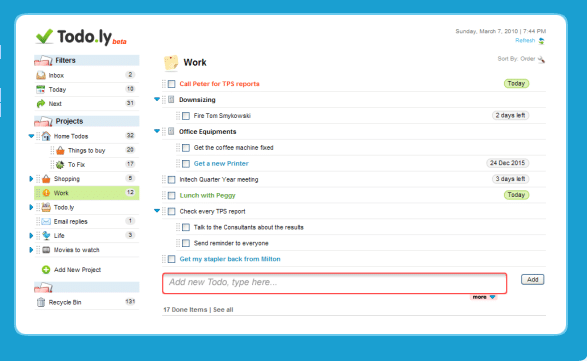This screenshot has width=587, height=361.
Task: Click the Office Equipments group document icon
Action: 171,131
